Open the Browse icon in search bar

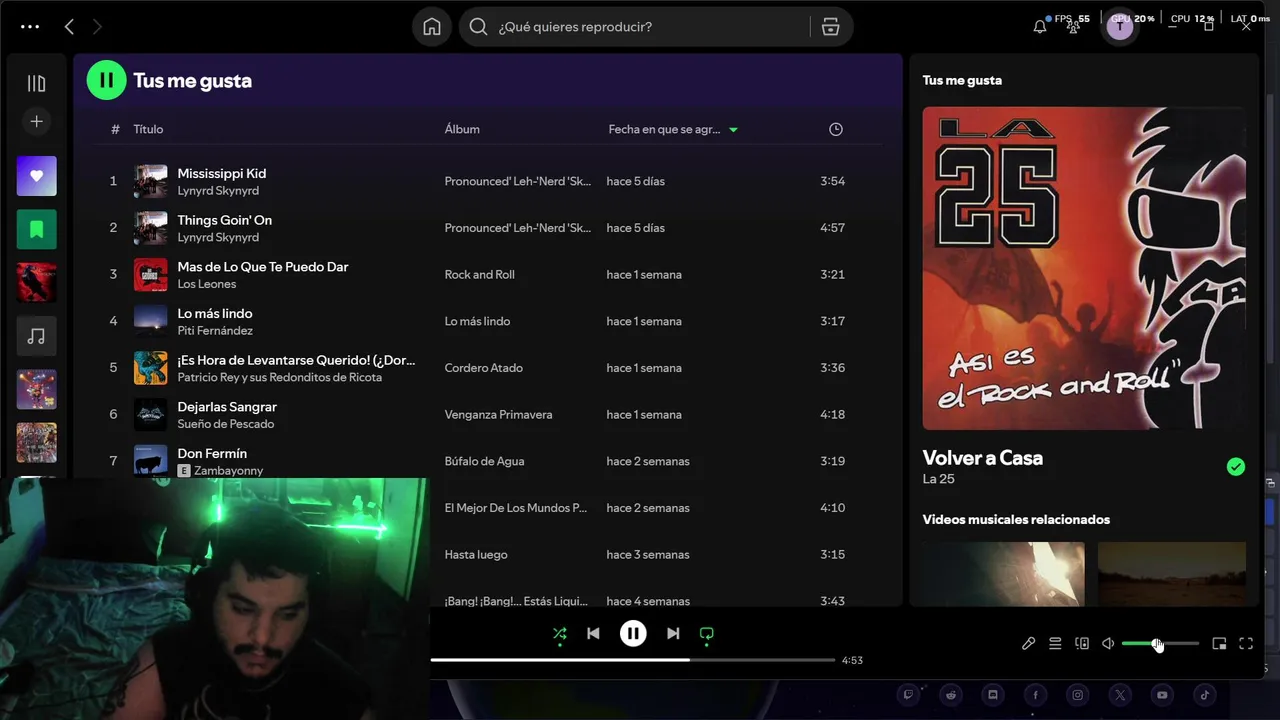[830, 27]
